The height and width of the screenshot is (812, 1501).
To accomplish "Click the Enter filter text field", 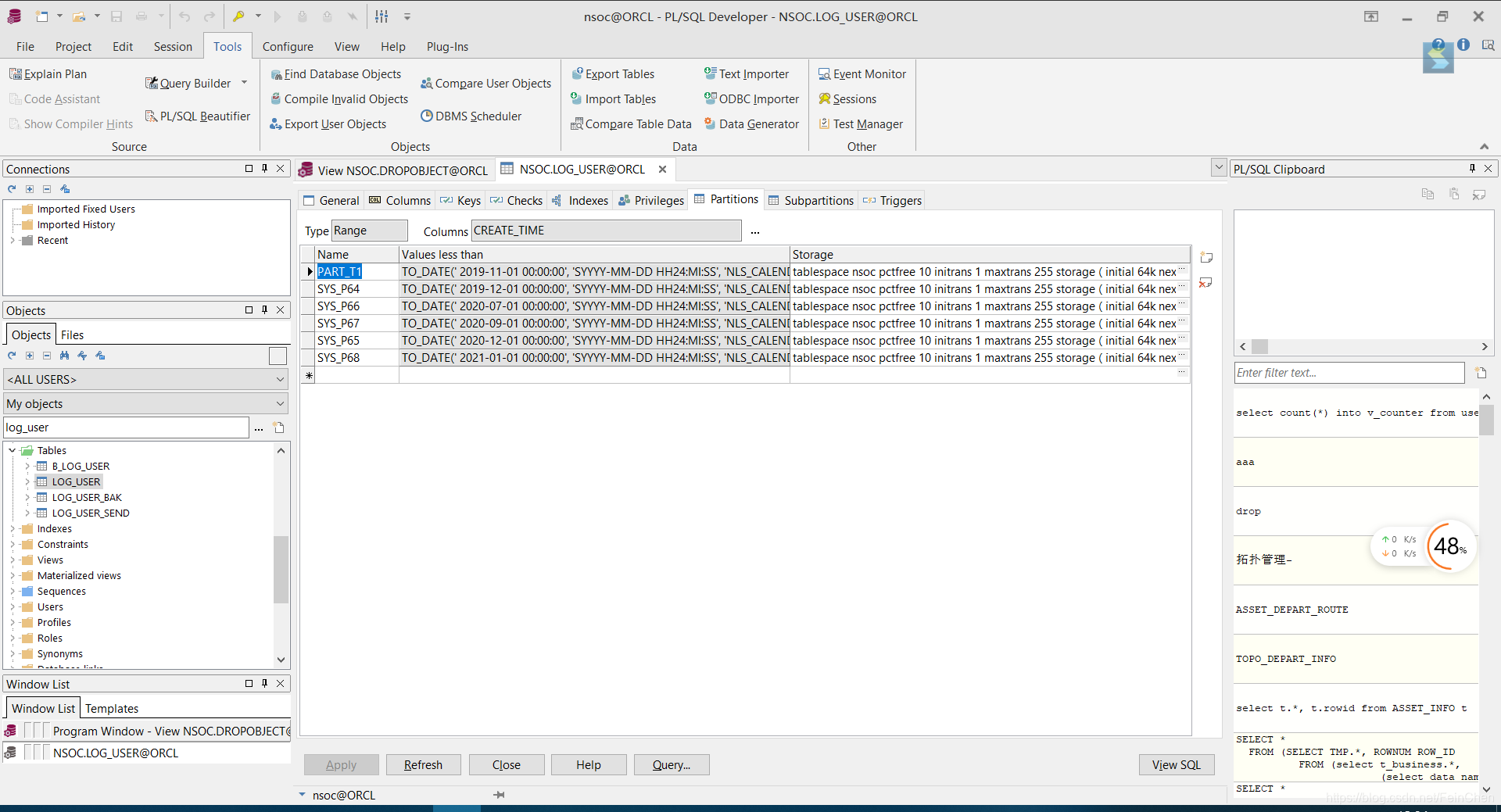I will [x=1349, y=373].
